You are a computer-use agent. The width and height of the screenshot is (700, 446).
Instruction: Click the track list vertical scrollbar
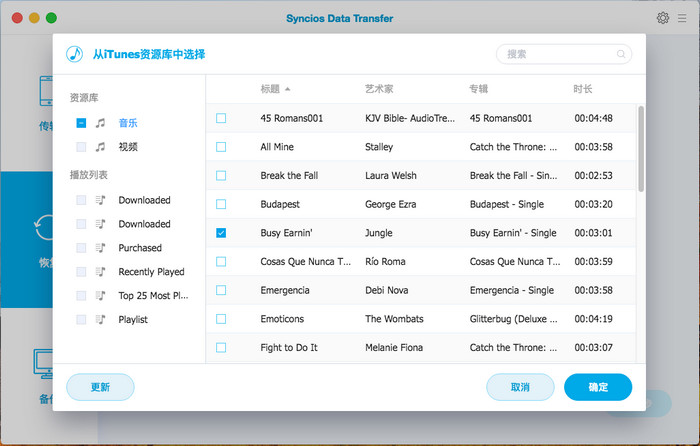pyautogui.click(x=641, y=149)
